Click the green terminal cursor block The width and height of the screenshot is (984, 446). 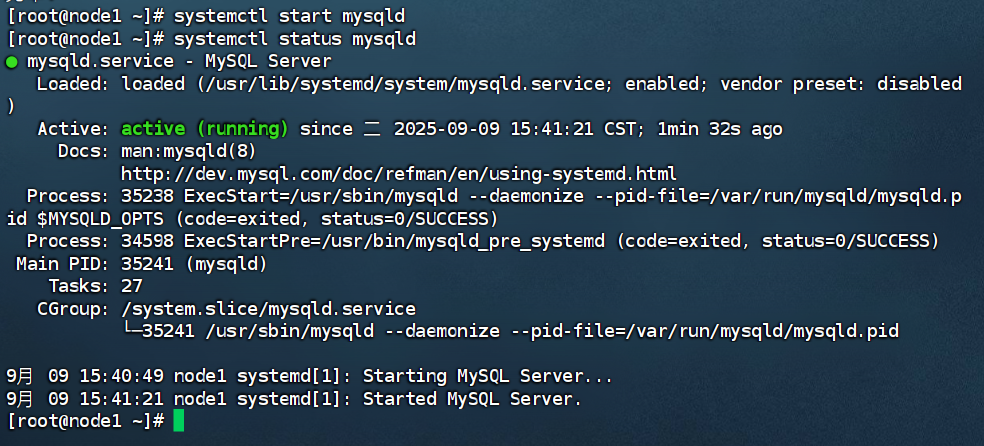[x=179, y=420]
